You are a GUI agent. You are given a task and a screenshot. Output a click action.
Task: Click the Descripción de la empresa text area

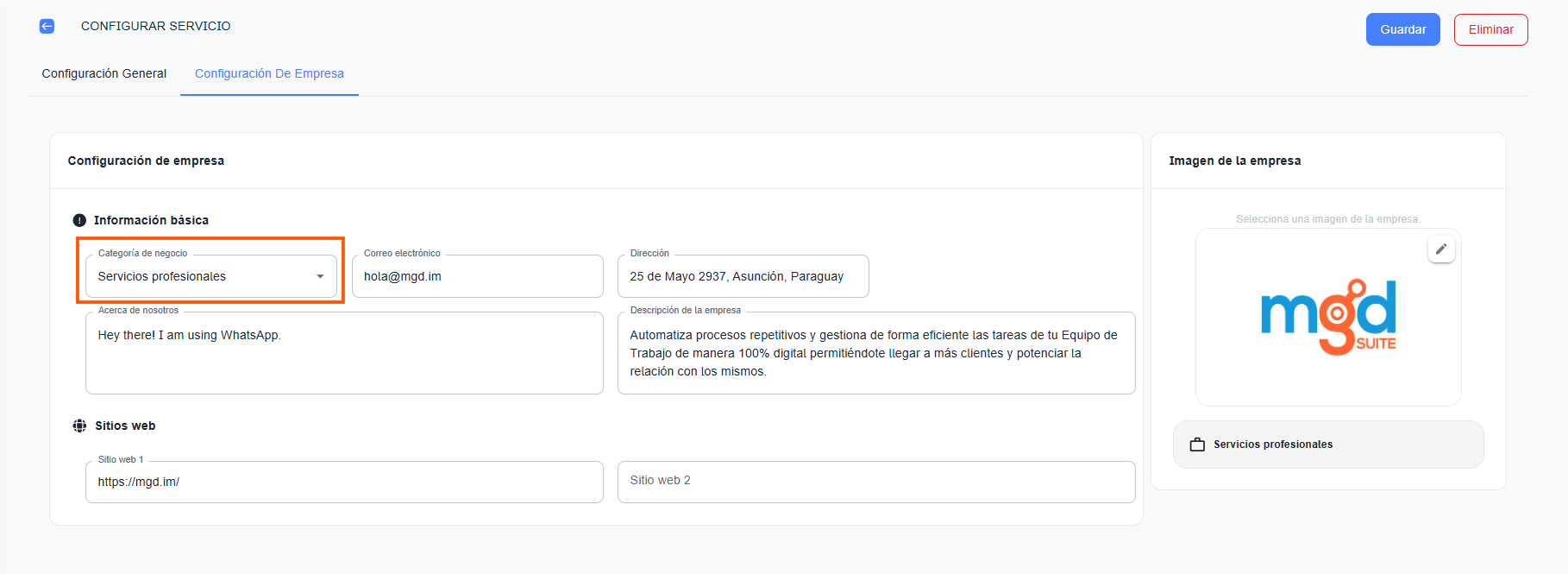(x=876, y=354)
